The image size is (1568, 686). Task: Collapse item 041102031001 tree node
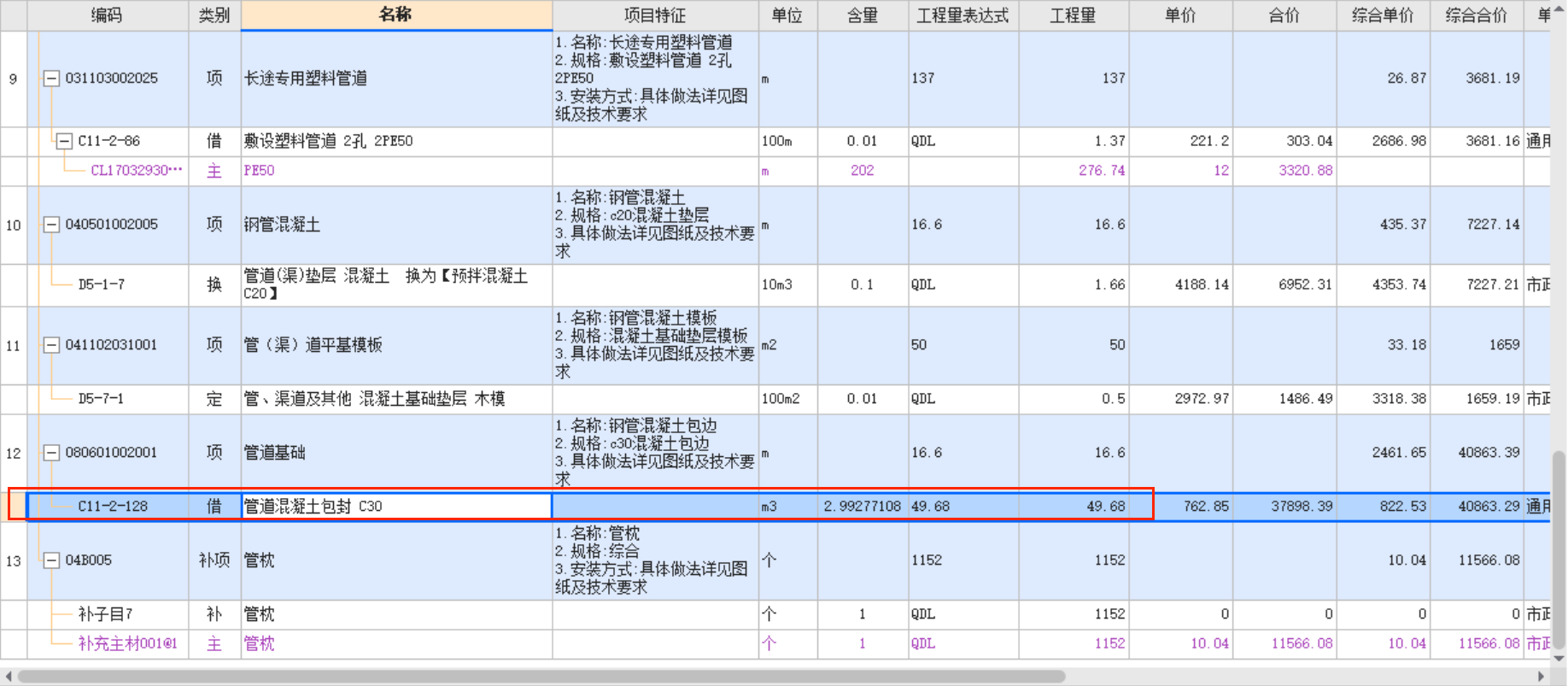tap(51, 345)
